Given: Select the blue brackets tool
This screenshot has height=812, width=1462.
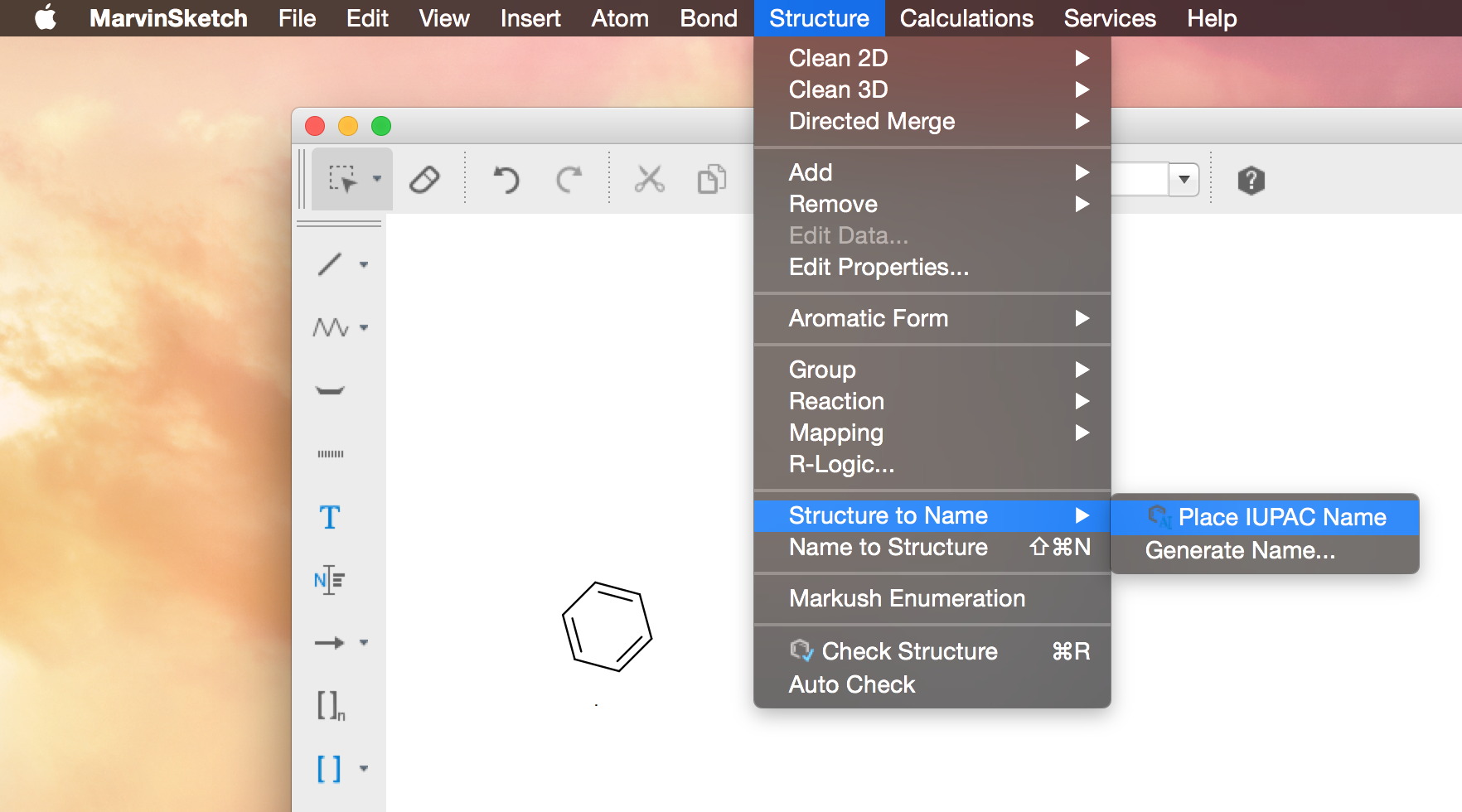Looking at the screenshot, I should (x=329, y=769).
